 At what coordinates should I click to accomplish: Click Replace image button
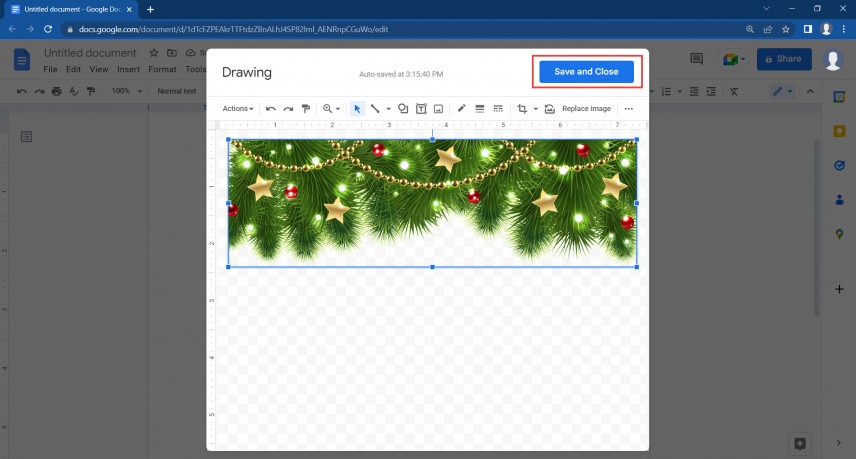tap(585, 108)
